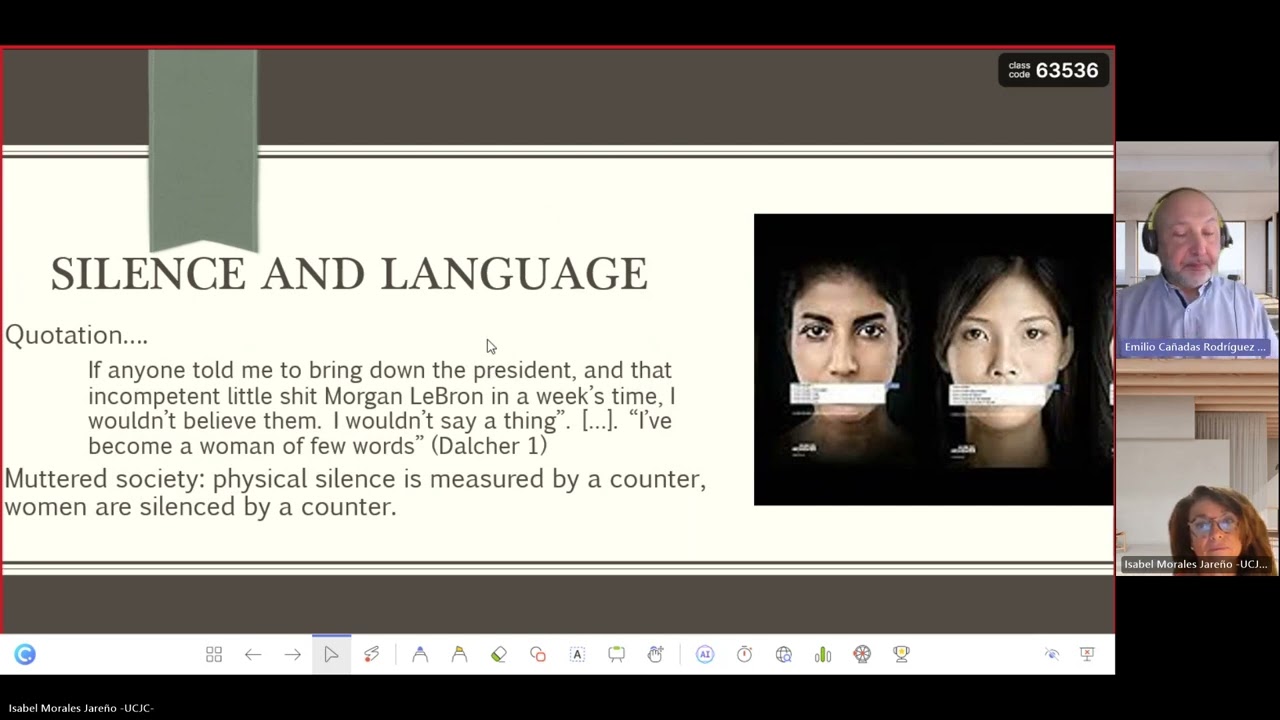The image size is (1280, 720).
Task: Click the 'Muttered society' paragraph
Action: pyautogui.click(x=355, y=492)
